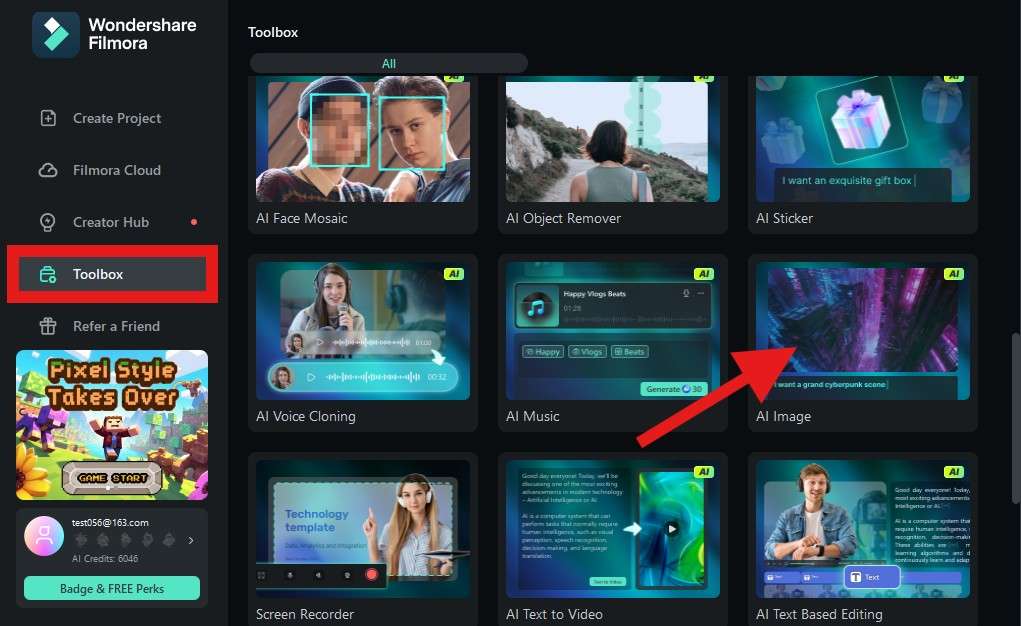
Task: Expand account details with chevron arrow
Action: pyautogui.click(x=191, y=540)
